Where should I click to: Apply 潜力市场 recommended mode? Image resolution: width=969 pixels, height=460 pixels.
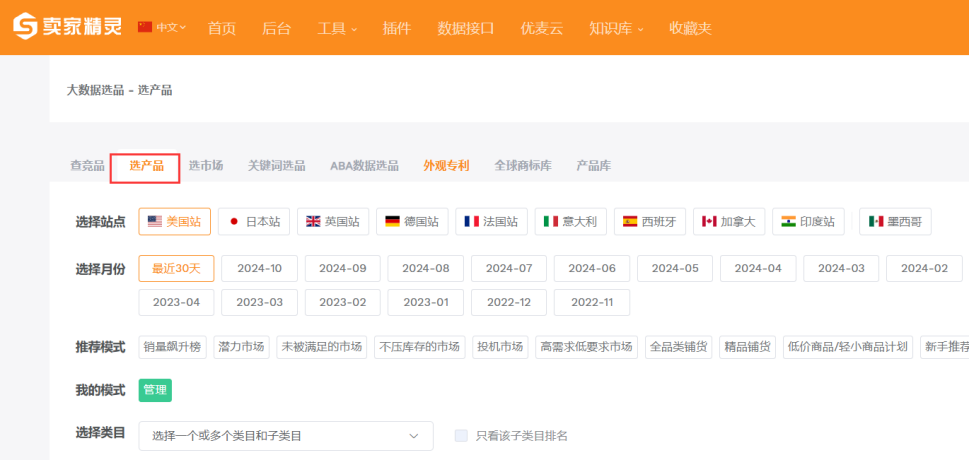point(241,347)
